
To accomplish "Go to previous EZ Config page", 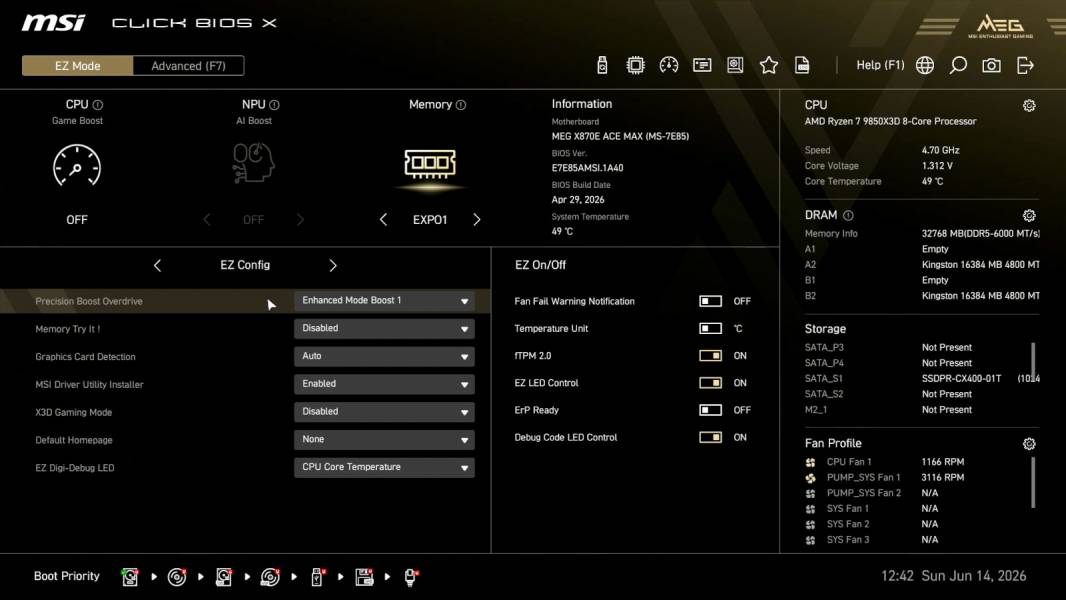I will [x=157, y=266].
